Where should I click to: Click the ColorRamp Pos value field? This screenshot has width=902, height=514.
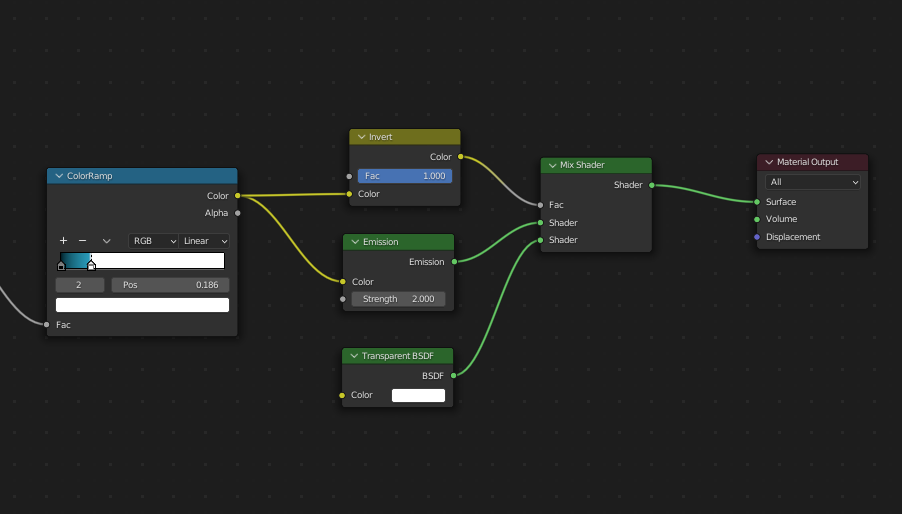pyautogui.click(x=170, y=285)
